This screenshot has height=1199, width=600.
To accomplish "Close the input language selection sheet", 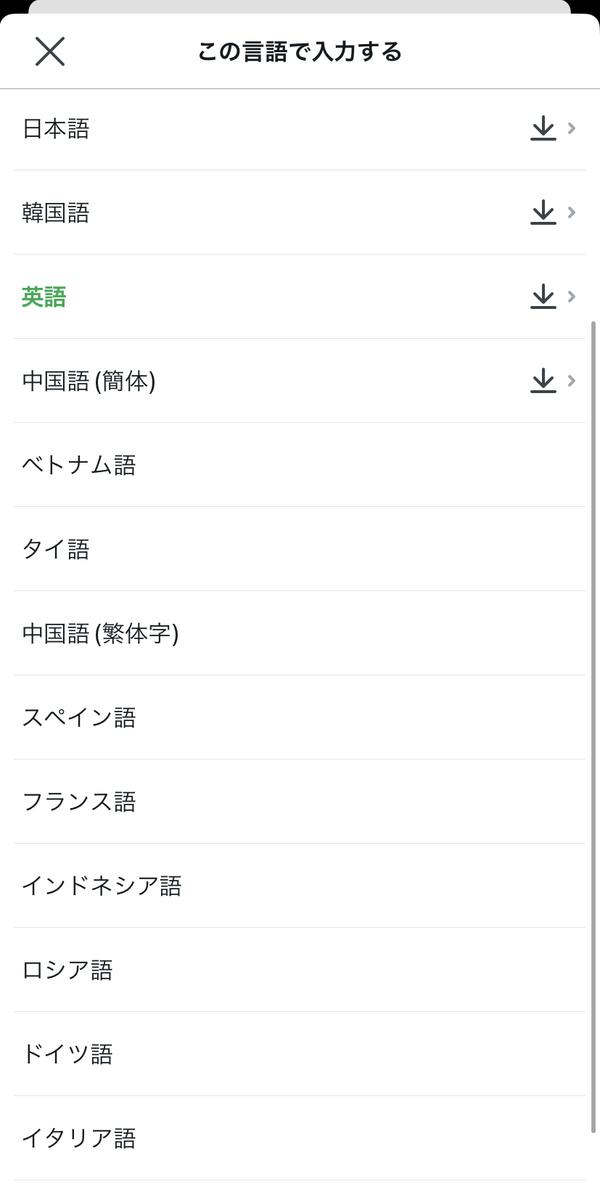I will pos(50,51).
